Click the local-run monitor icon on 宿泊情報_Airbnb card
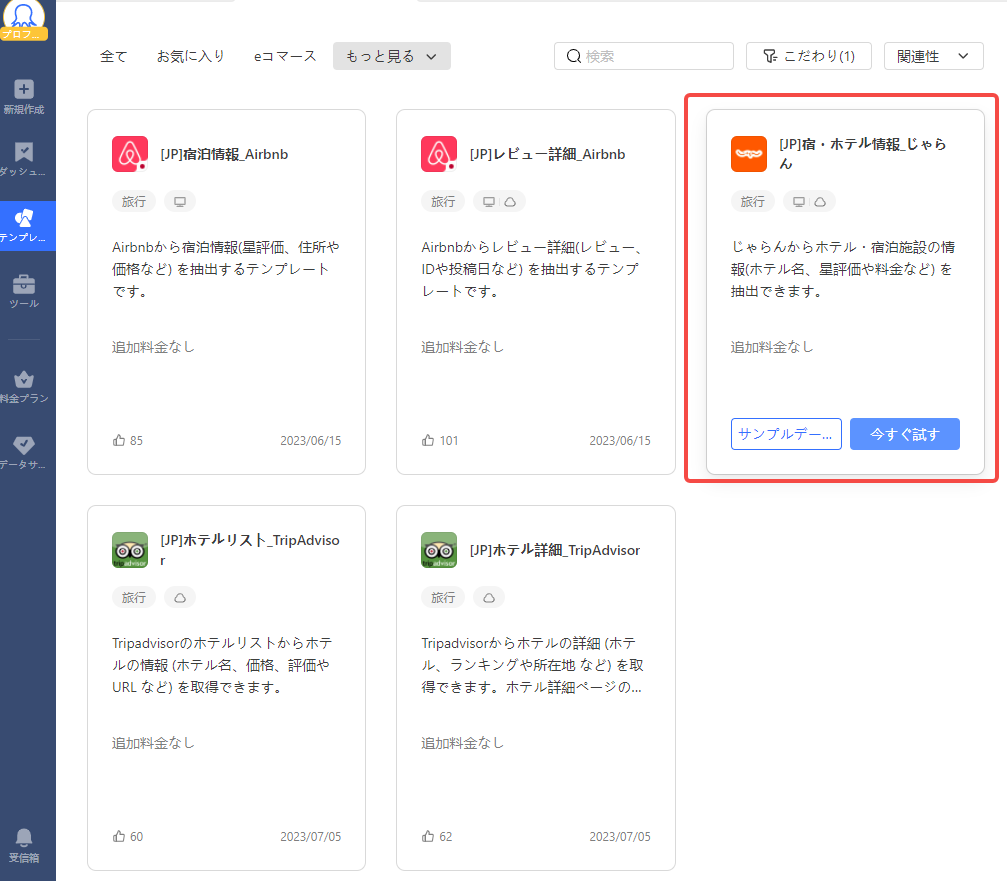This screenshot has height=881, width=1007. coord(180,202)
